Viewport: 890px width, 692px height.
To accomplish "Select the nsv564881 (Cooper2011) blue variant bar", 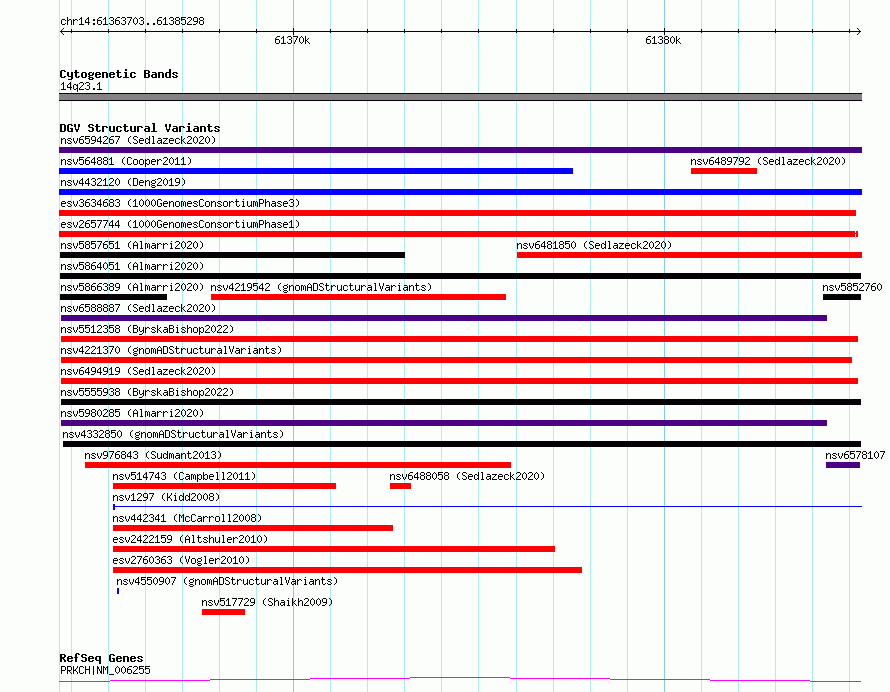I will 316,171.
